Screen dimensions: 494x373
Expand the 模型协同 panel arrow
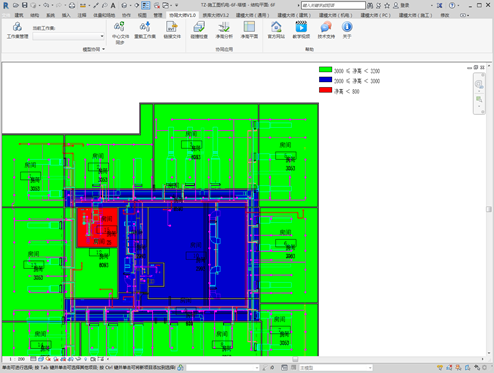point(104,49)
